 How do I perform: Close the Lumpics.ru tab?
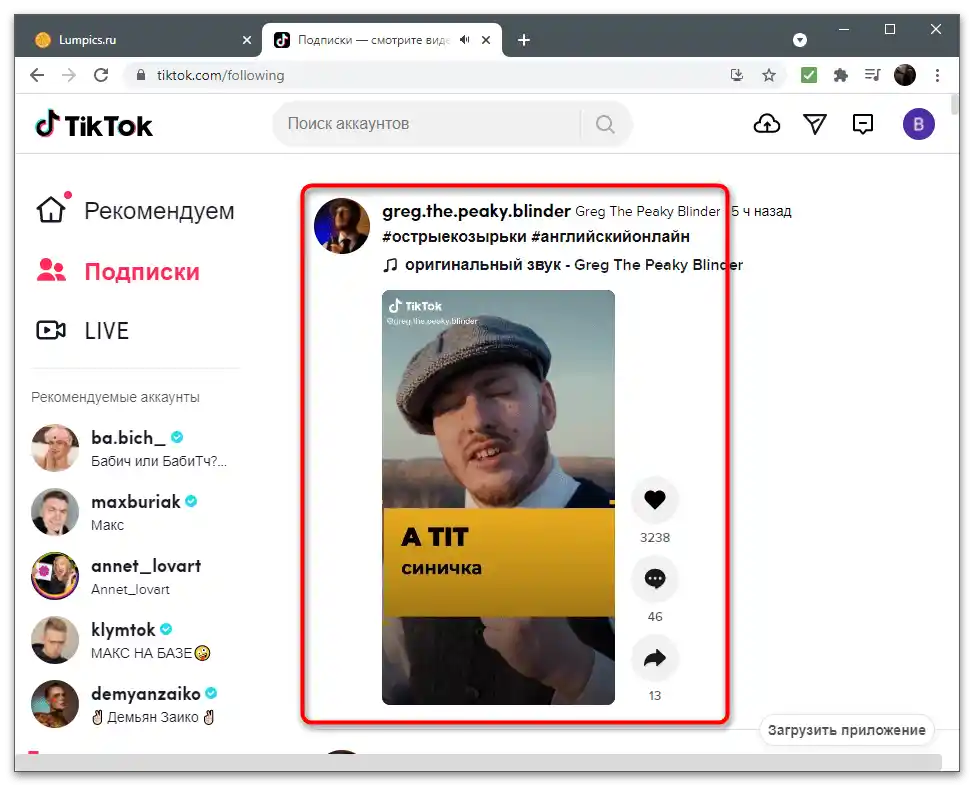(247, 40)
